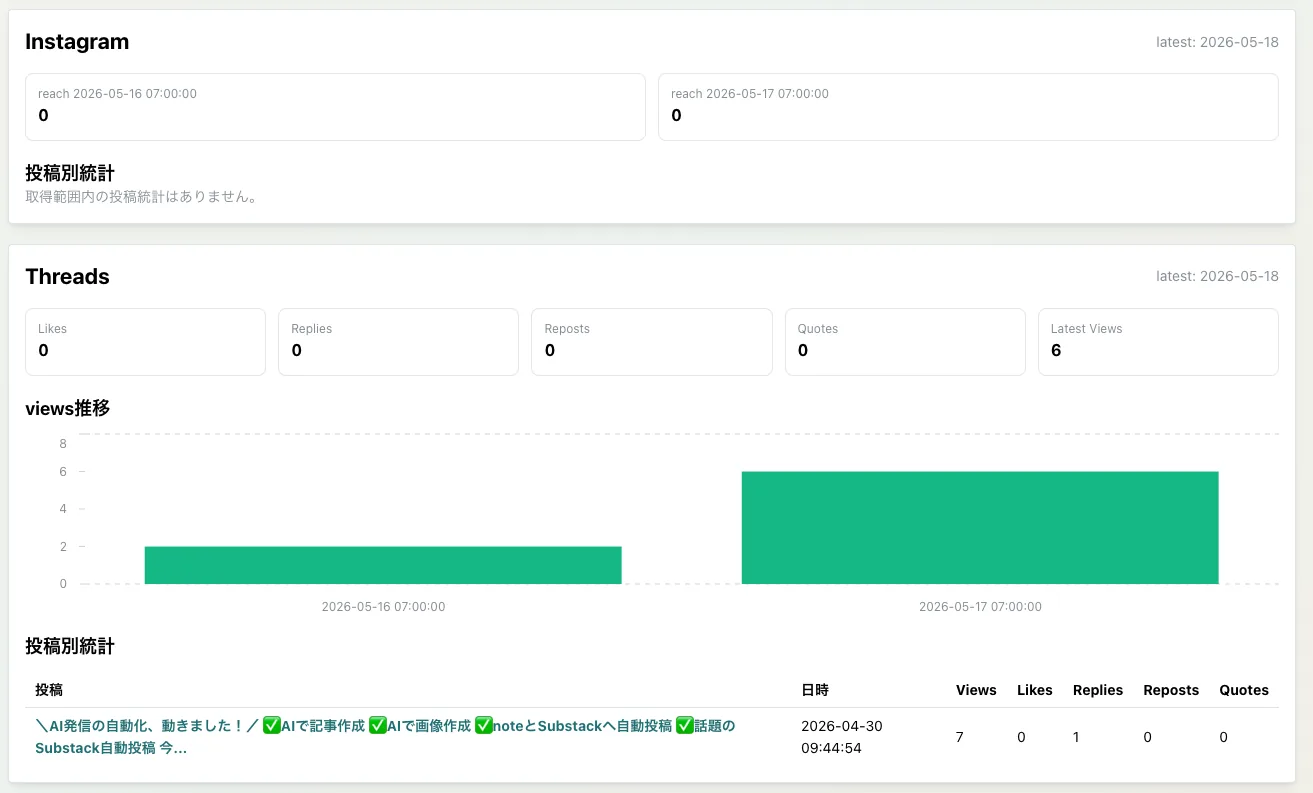Click the Replies value 1 in the post row
1313x793 pixels.
(1077, 737)
